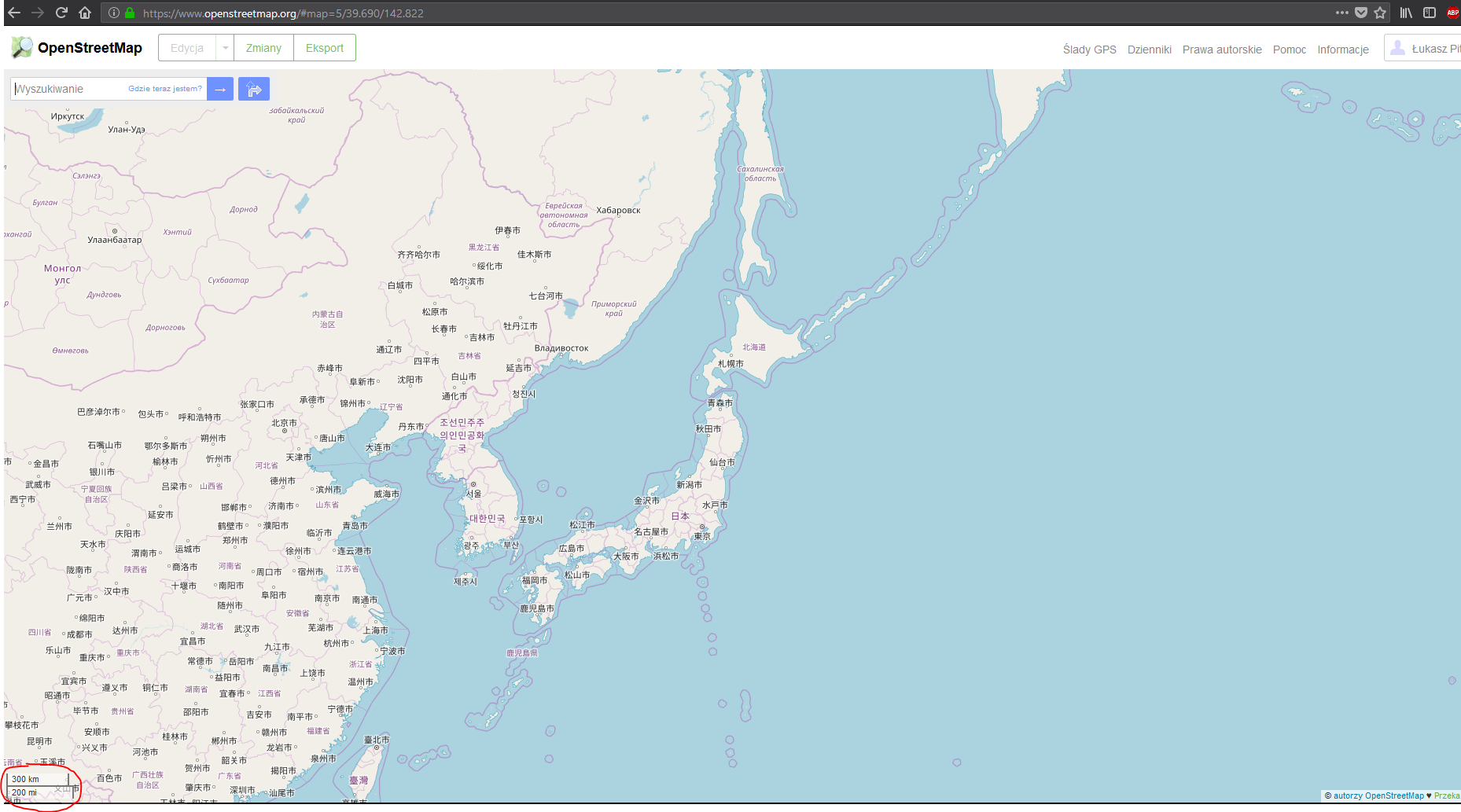Click the Gdzie teraz jestem? link
1461x812 pixels.
[164, 88]
